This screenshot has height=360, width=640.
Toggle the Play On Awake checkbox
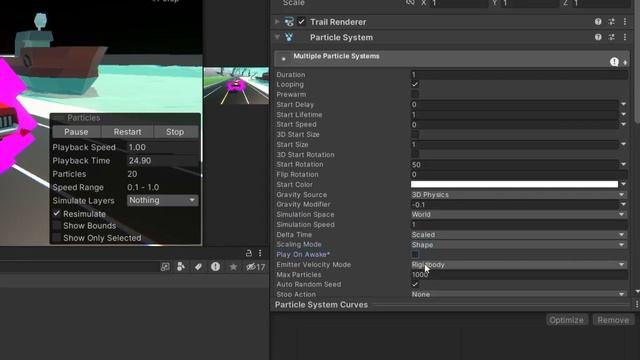(415, 254)
